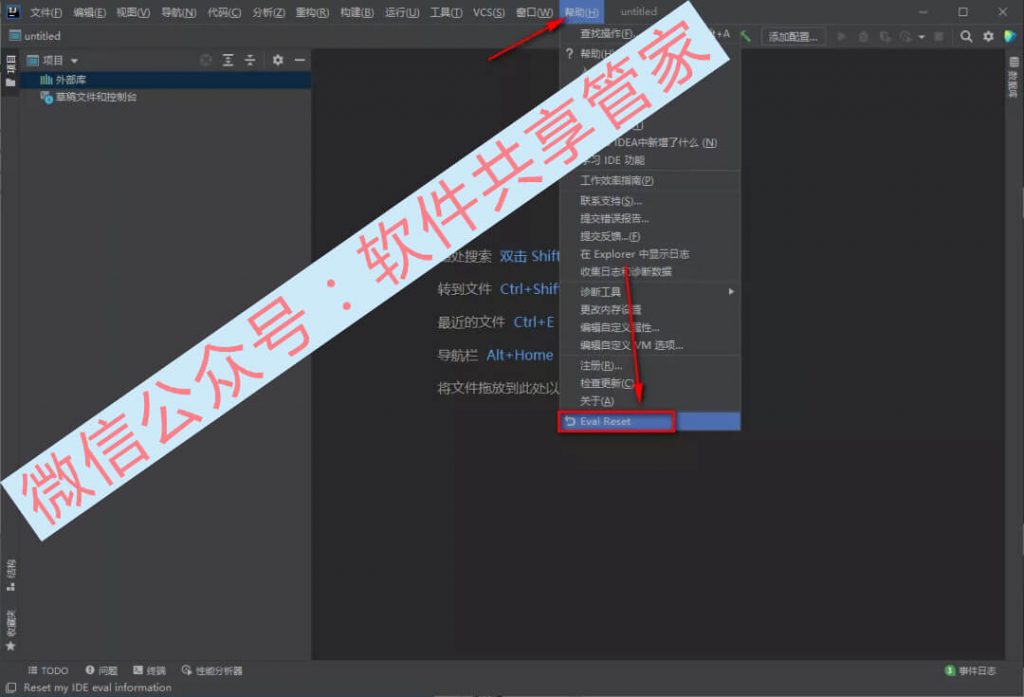The height and width of the screenshot is (697, 1024).
Task: Choose Productivity Guide (工作效率指南) item
Action: click(649, 181)
